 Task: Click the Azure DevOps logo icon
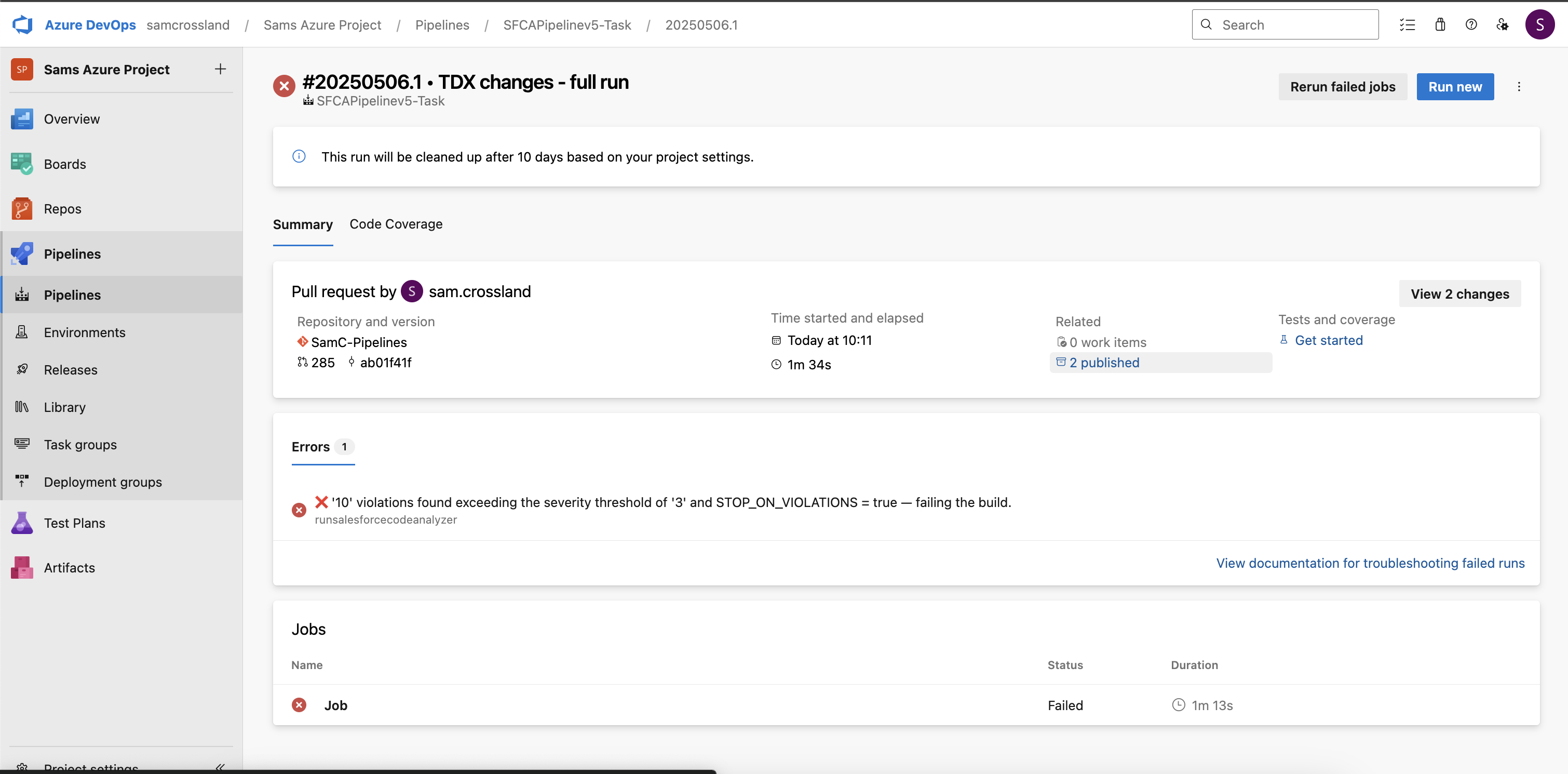22,25
